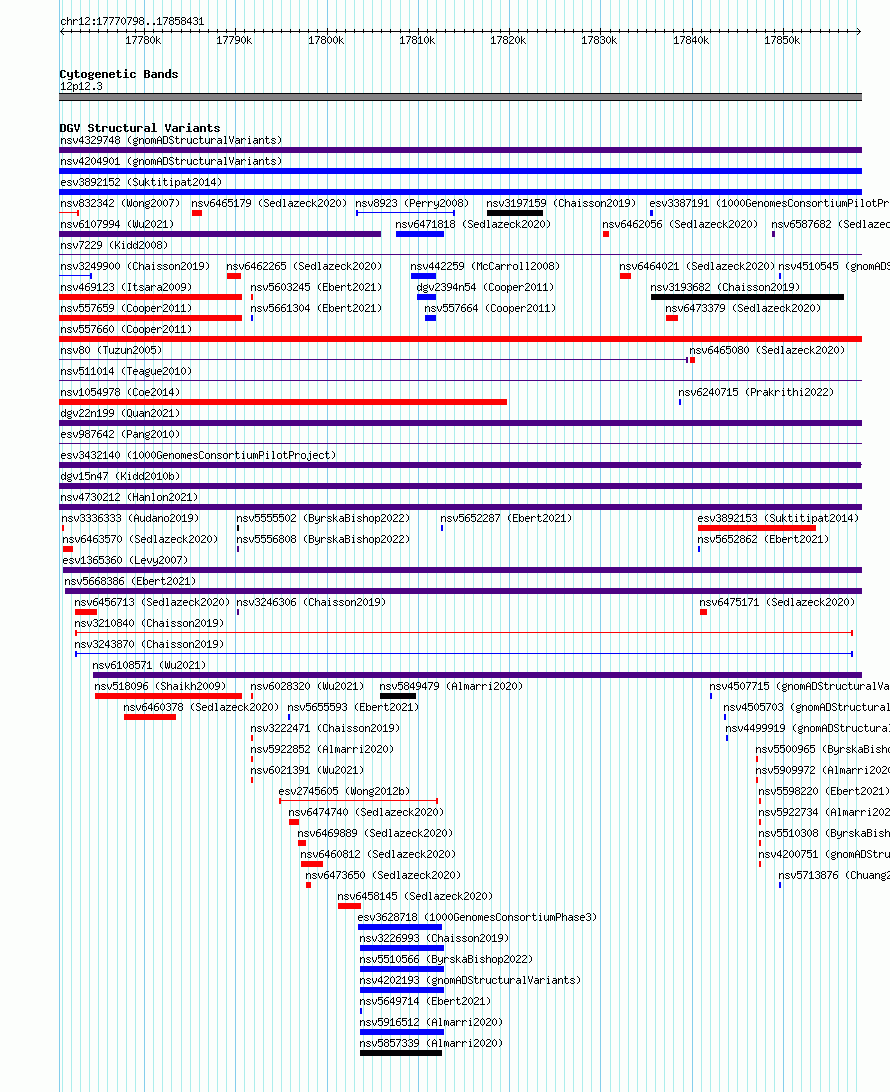Open nsv6240715 Prakrithi2022 label
The height and width of the screenshot is (1092, 890).
(x=756, y=391)
